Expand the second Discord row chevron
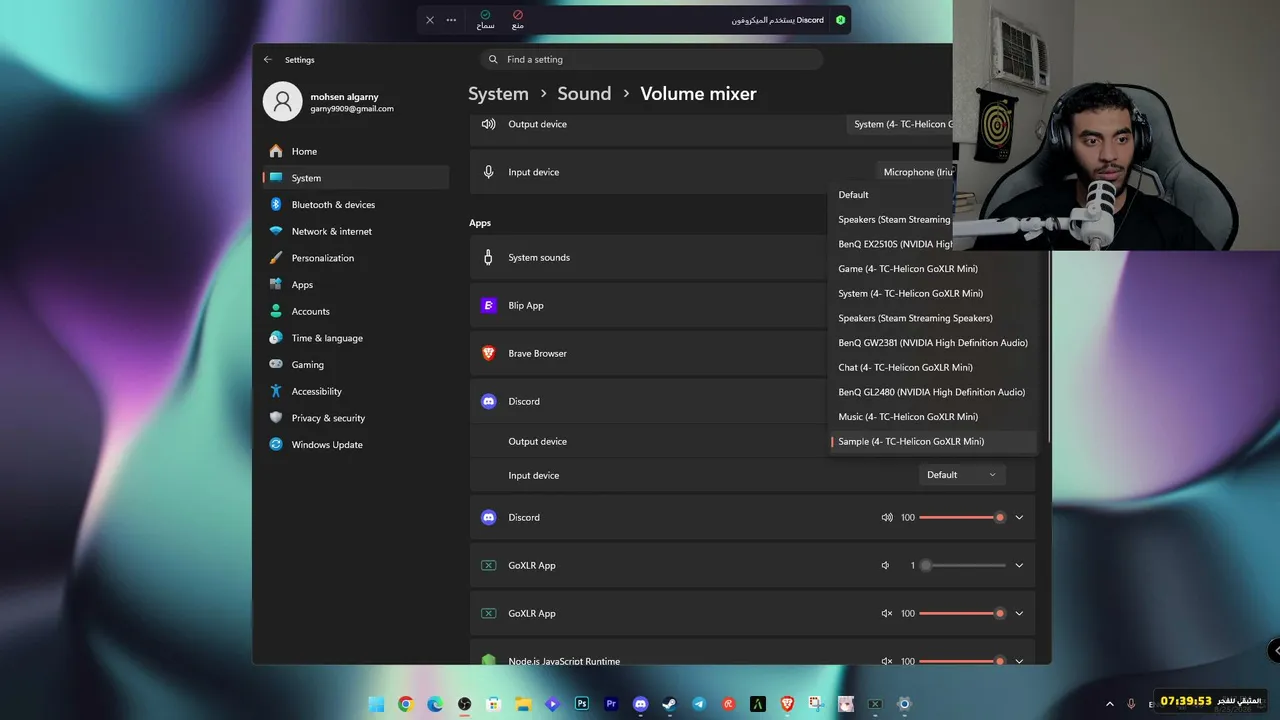The height and width of the screenshot is (720, 1280). point(1019,518)
